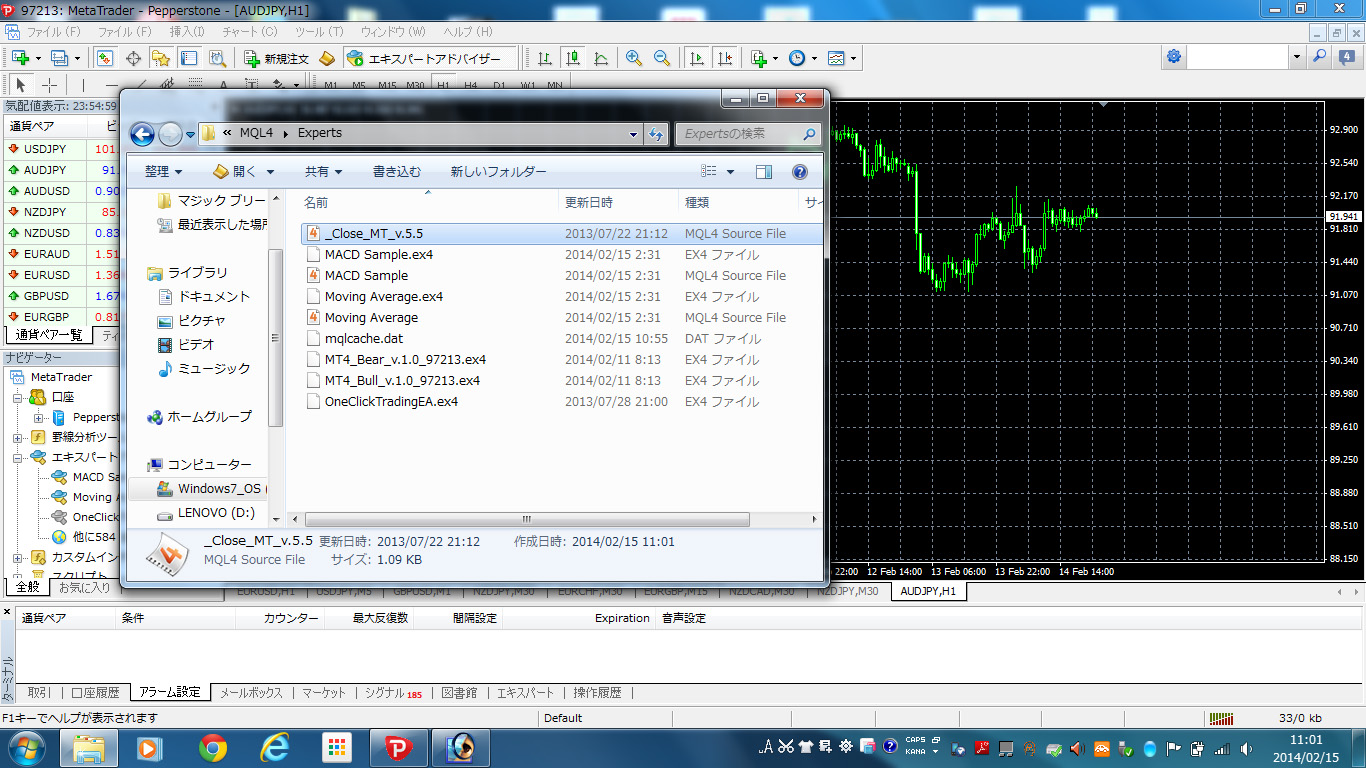Open the profiles icon in toolbar
1366x768 pixels.
(x=59, y=58)
